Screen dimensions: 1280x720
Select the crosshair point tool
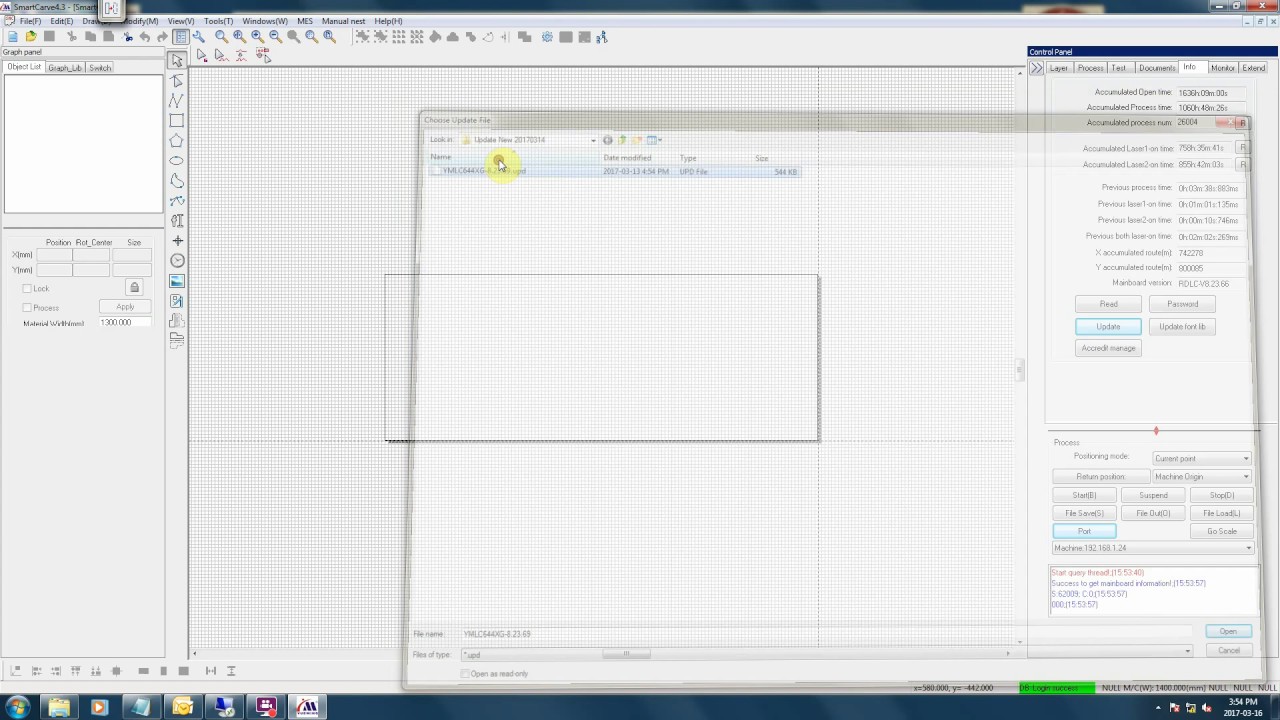(177, 241)
